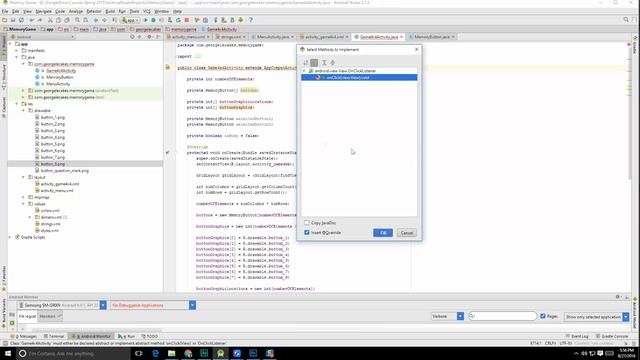Open File Explorer from the taskbar

(x=171, y=353)
